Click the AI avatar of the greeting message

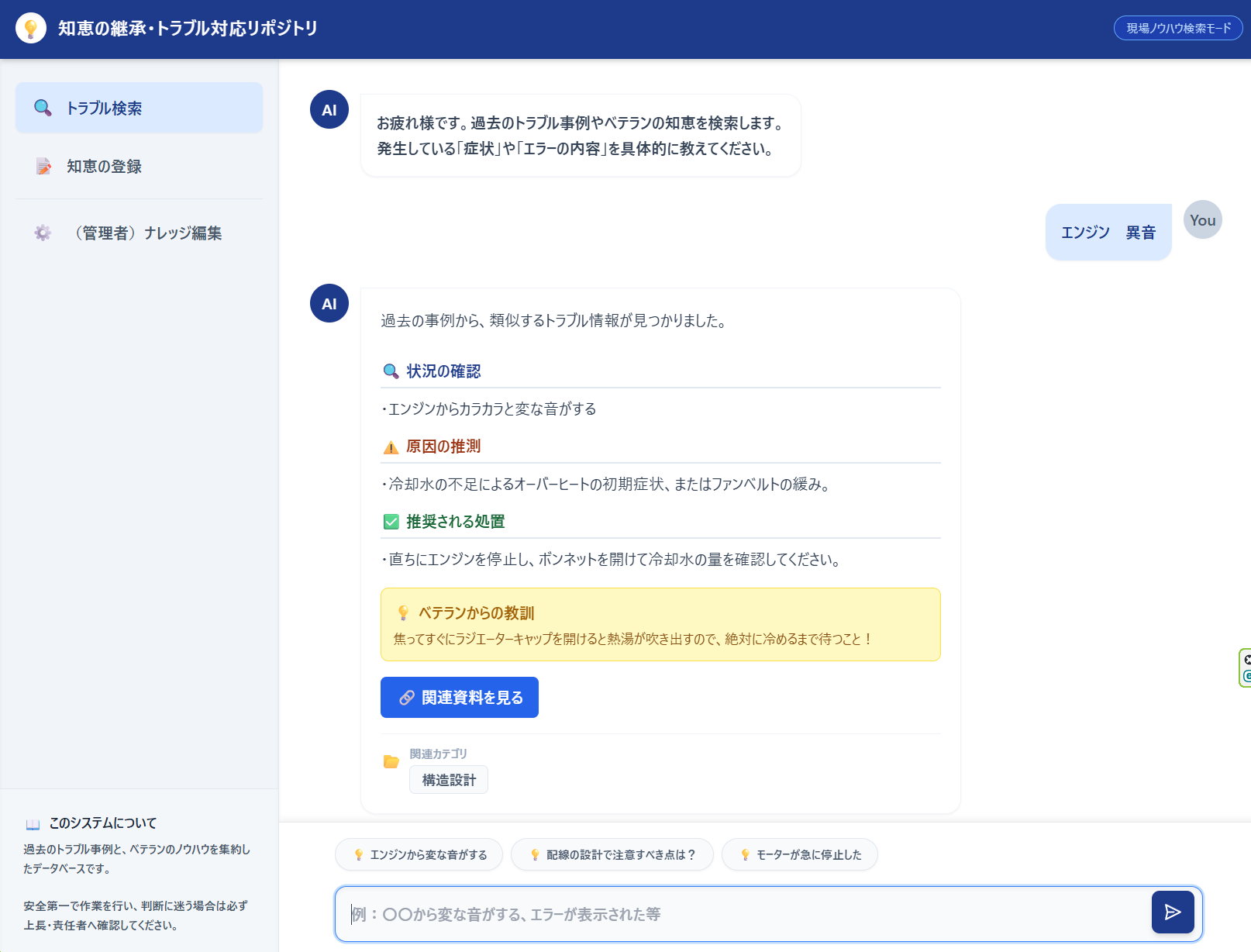tap(329, 109)
